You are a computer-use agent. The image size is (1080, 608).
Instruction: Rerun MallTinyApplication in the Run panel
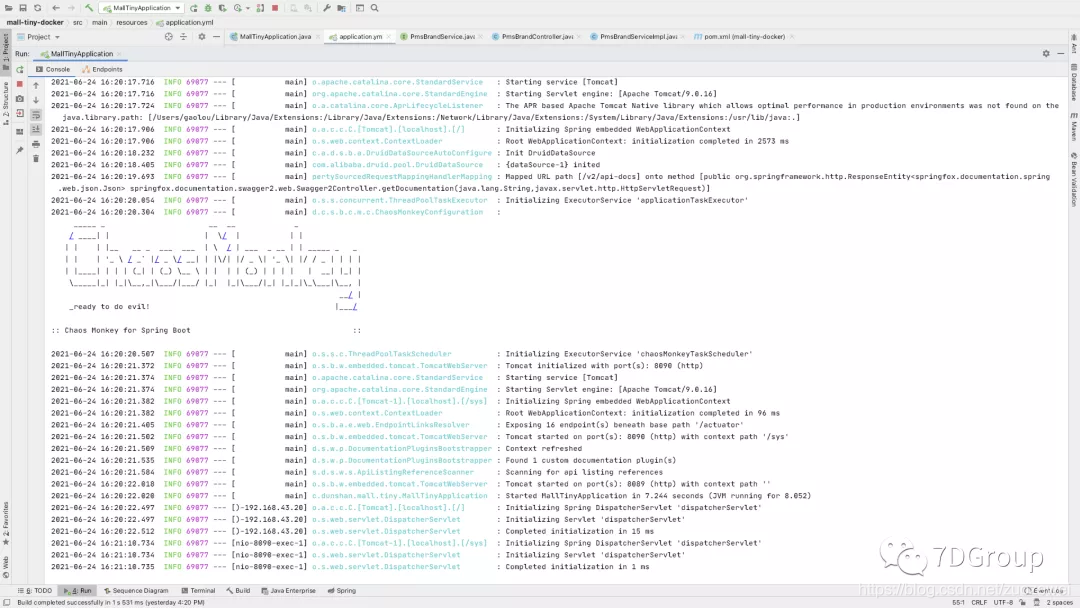coord(19,70)
